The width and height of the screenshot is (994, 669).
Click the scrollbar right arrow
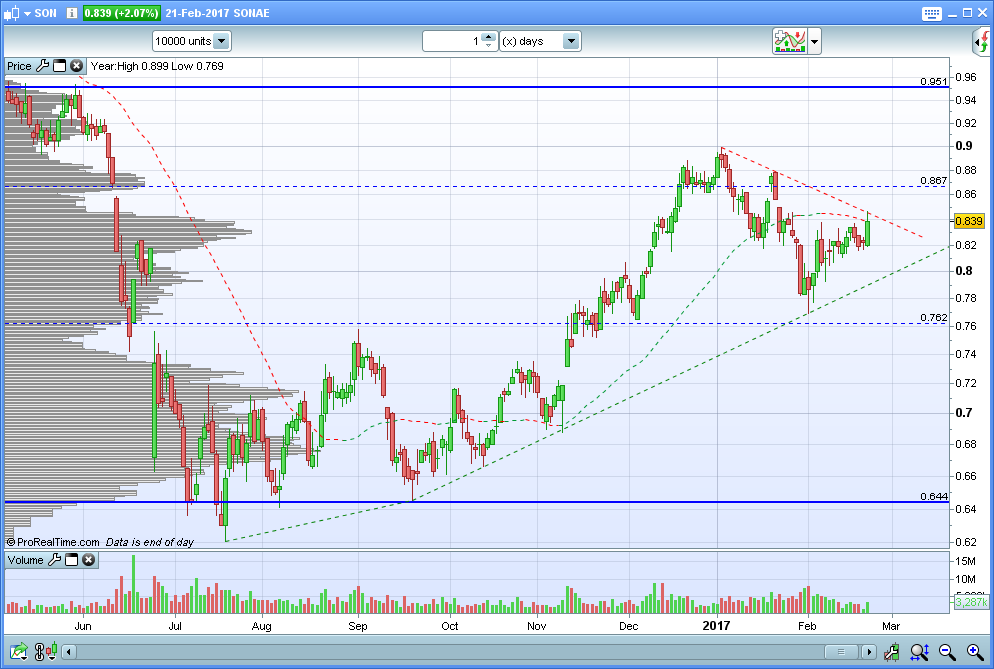[x=869, y=652]
